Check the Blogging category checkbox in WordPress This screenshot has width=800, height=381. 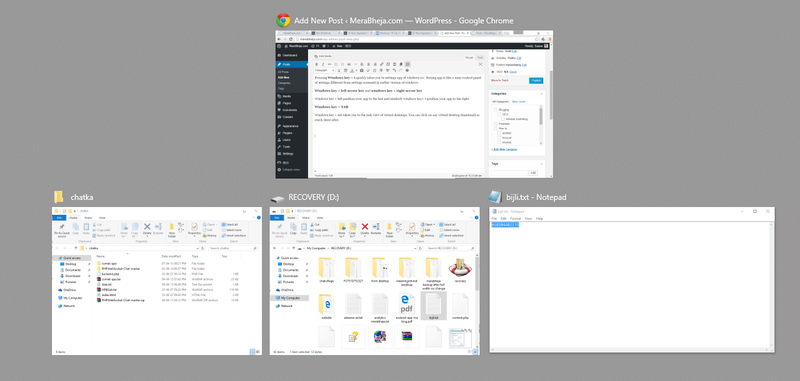[495, 110]
